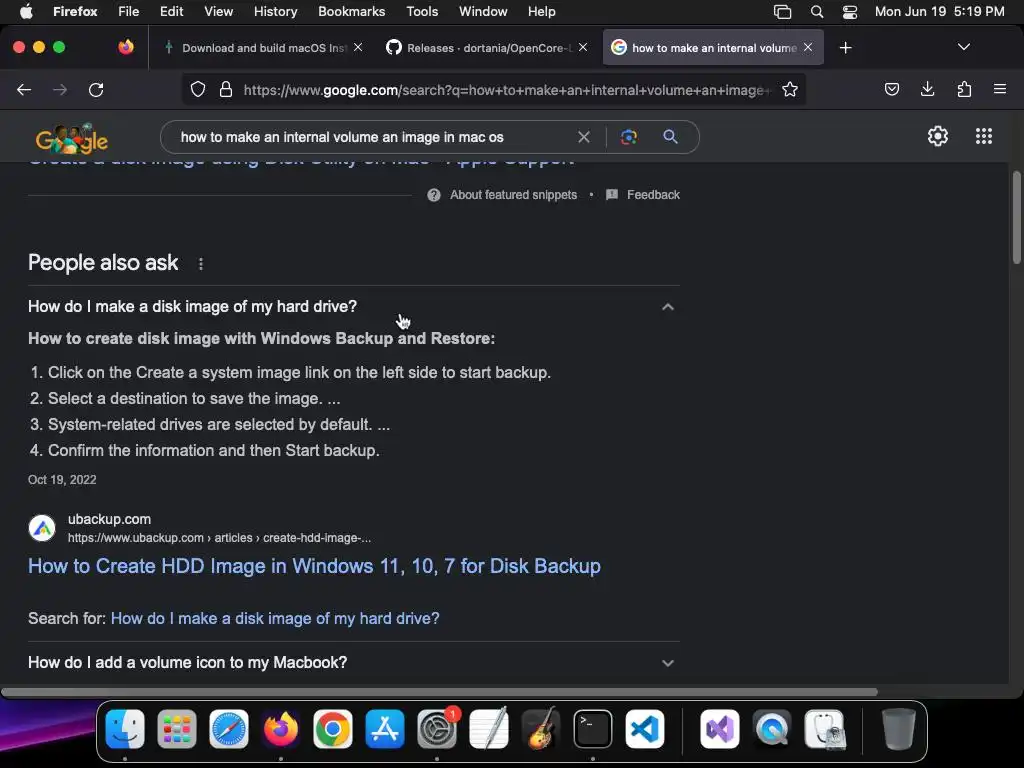This screenshot has width=1024, height=768.
Task: Bookmark this page with star icon
Action: click(790, 89)
